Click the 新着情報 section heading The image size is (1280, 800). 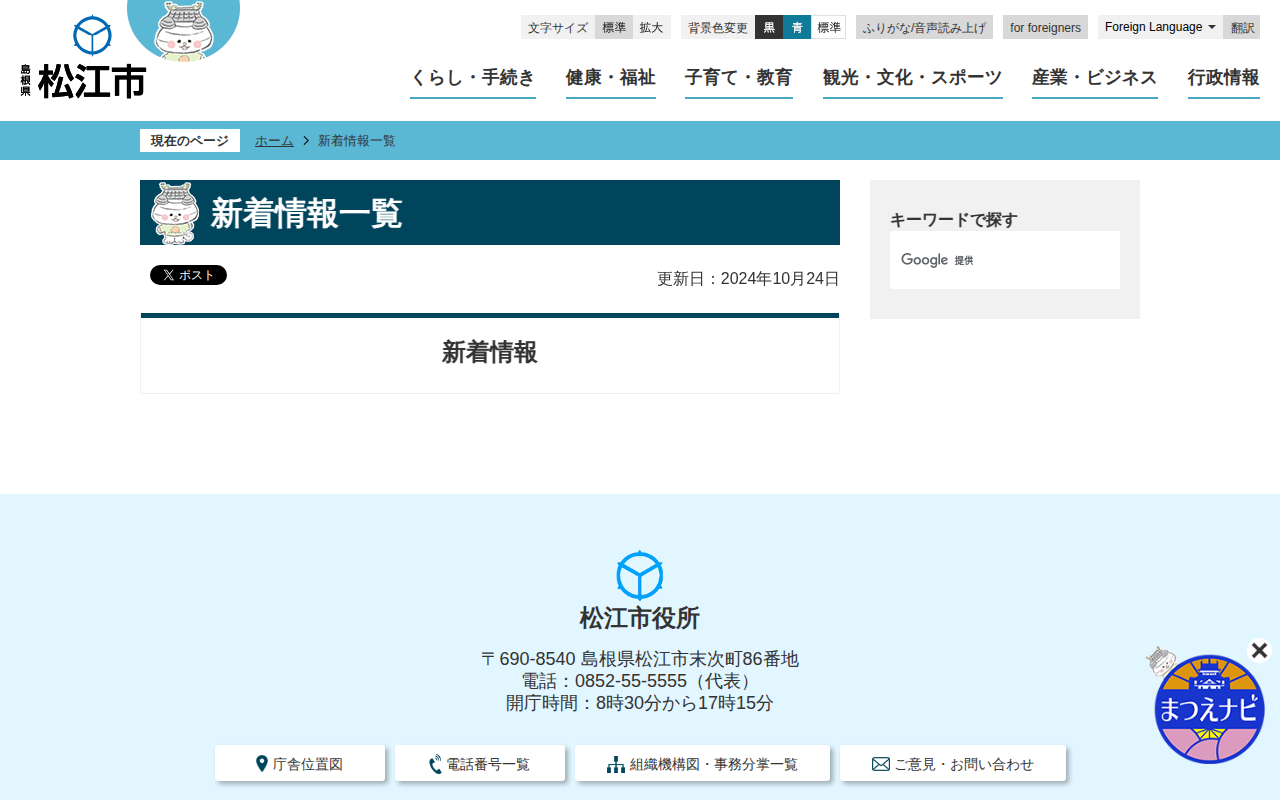490,352
